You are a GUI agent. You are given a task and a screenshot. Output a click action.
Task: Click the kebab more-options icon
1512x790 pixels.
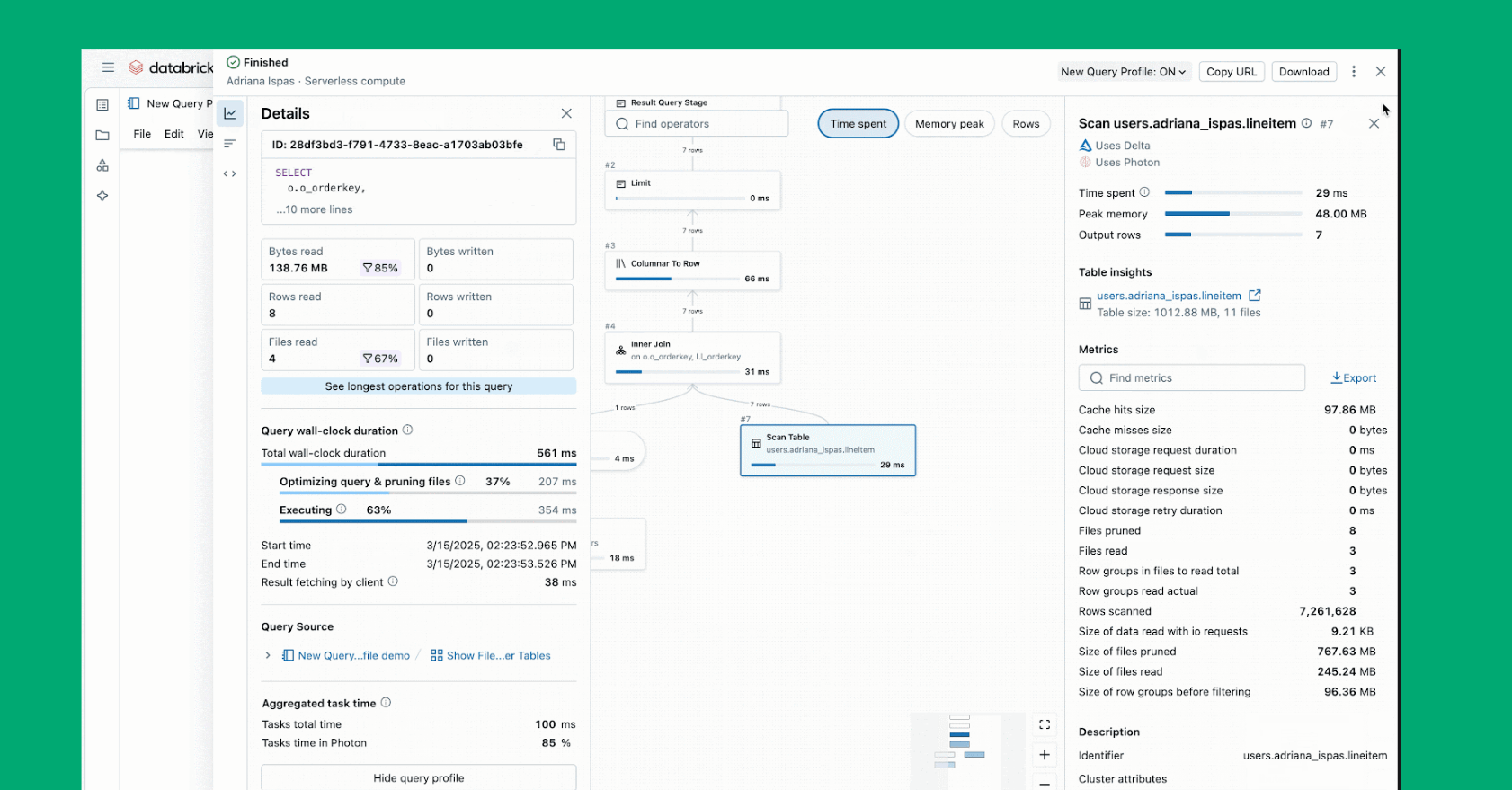pyautogui.click(x=1354, y=72)
